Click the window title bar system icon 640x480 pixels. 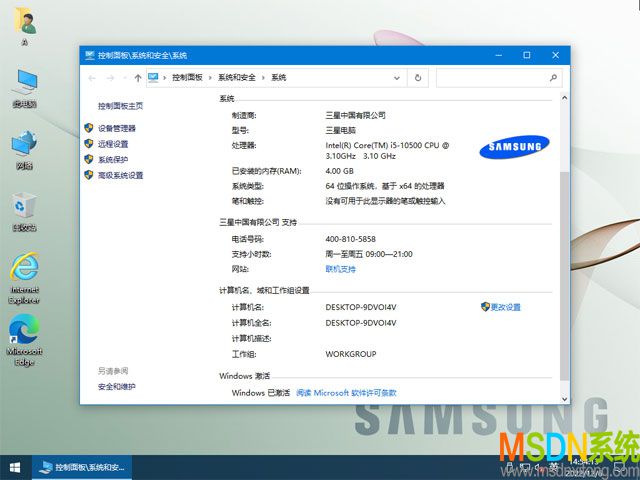[90, 55]
